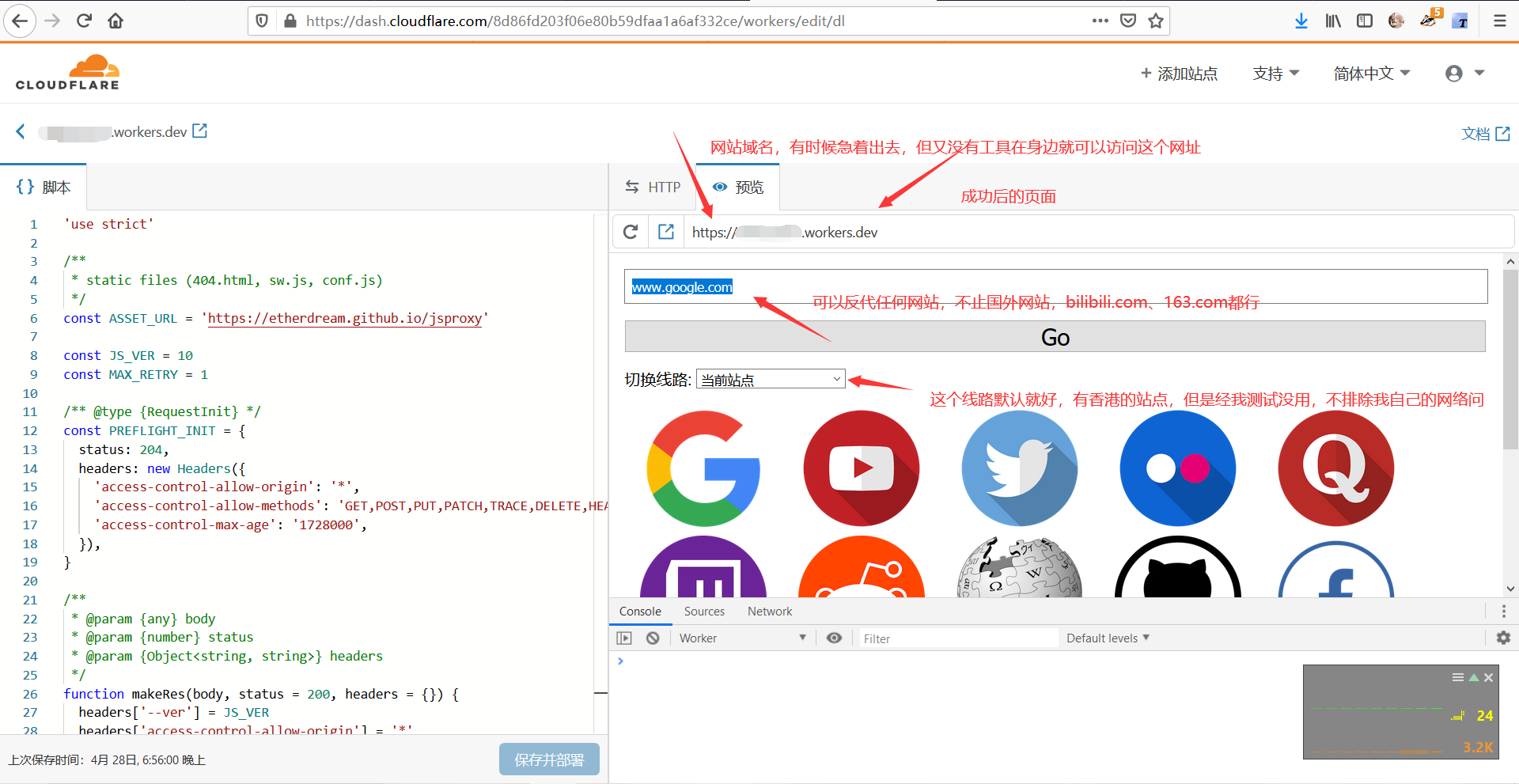1519x784 pixels.
Task: Open the Console devtools tab
Action: point(640,611)
